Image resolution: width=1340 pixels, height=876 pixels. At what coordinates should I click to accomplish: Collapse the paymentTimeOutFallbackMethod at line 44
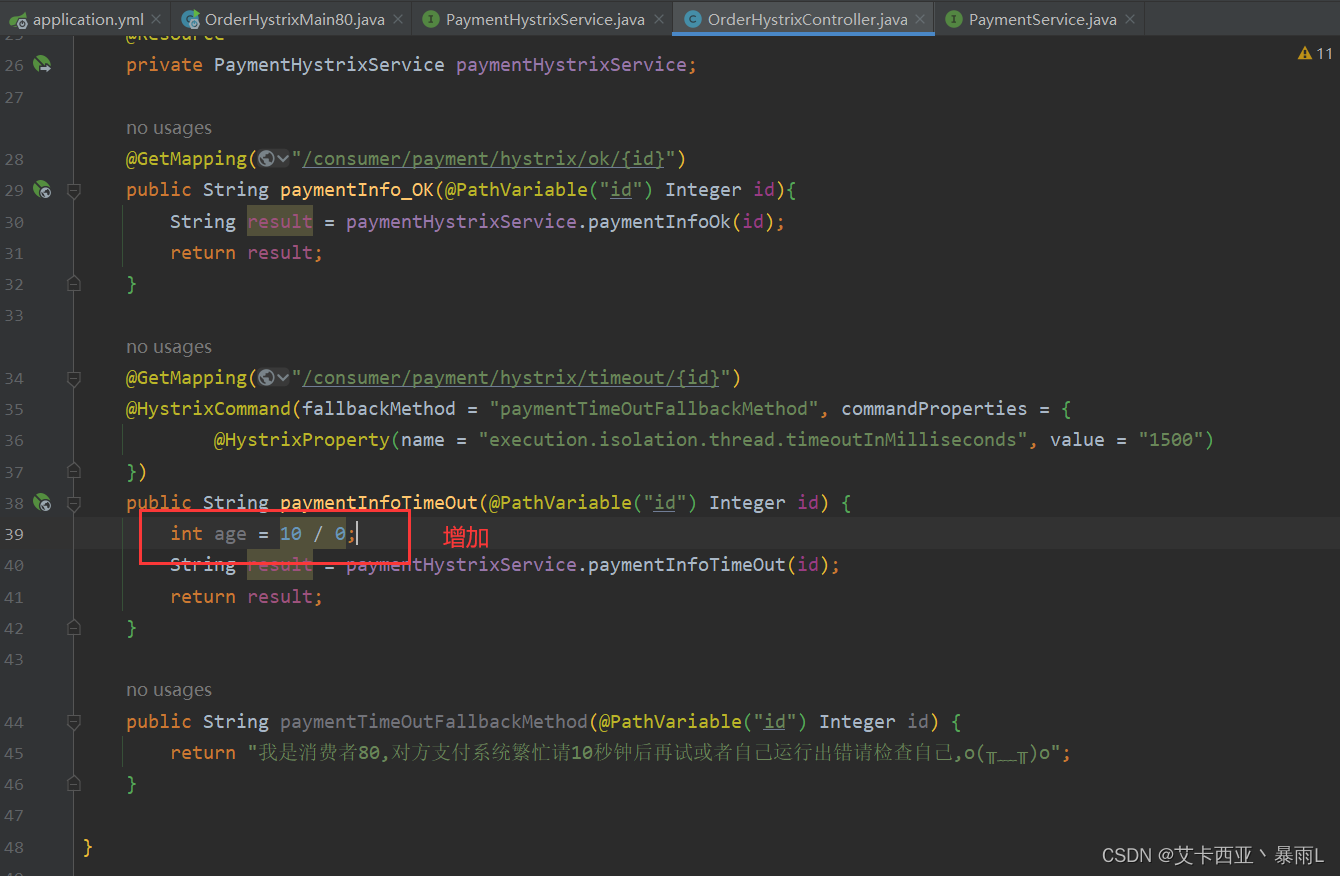pyautogui.click(x=73, y=721)
